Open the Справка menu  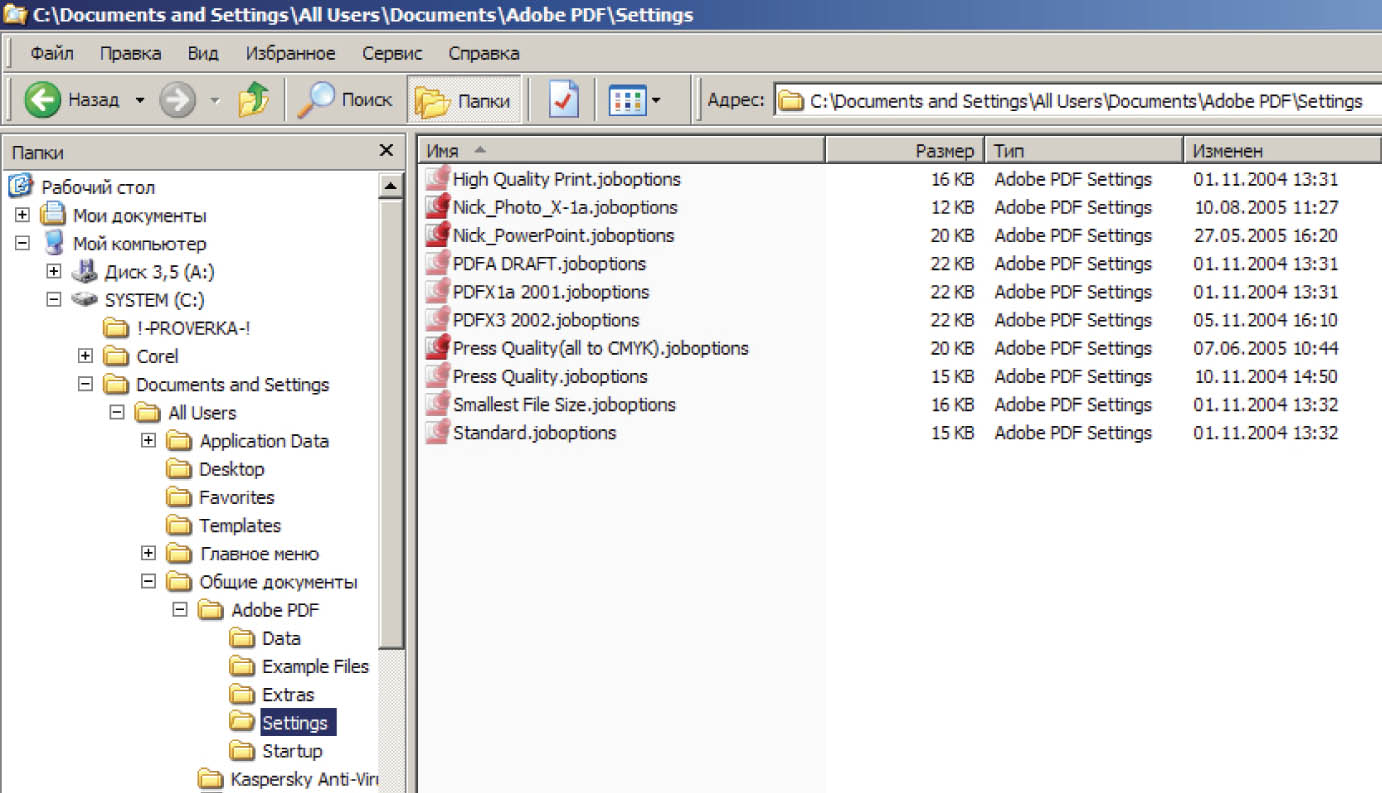click(x=484, y=53)
